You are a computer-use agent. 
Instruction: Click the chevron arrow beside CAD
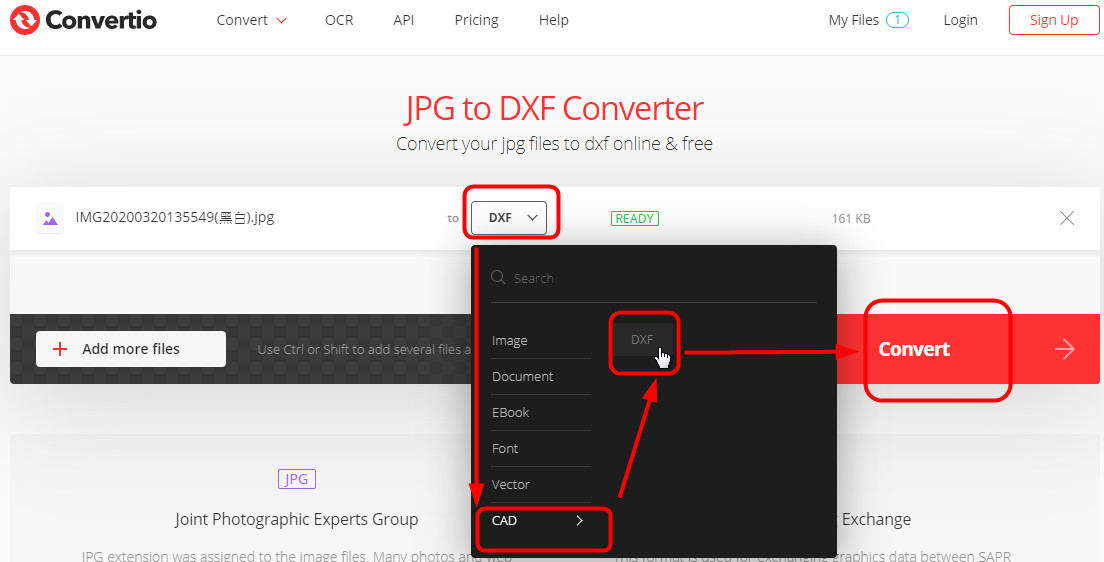click(x=579, y=520)
